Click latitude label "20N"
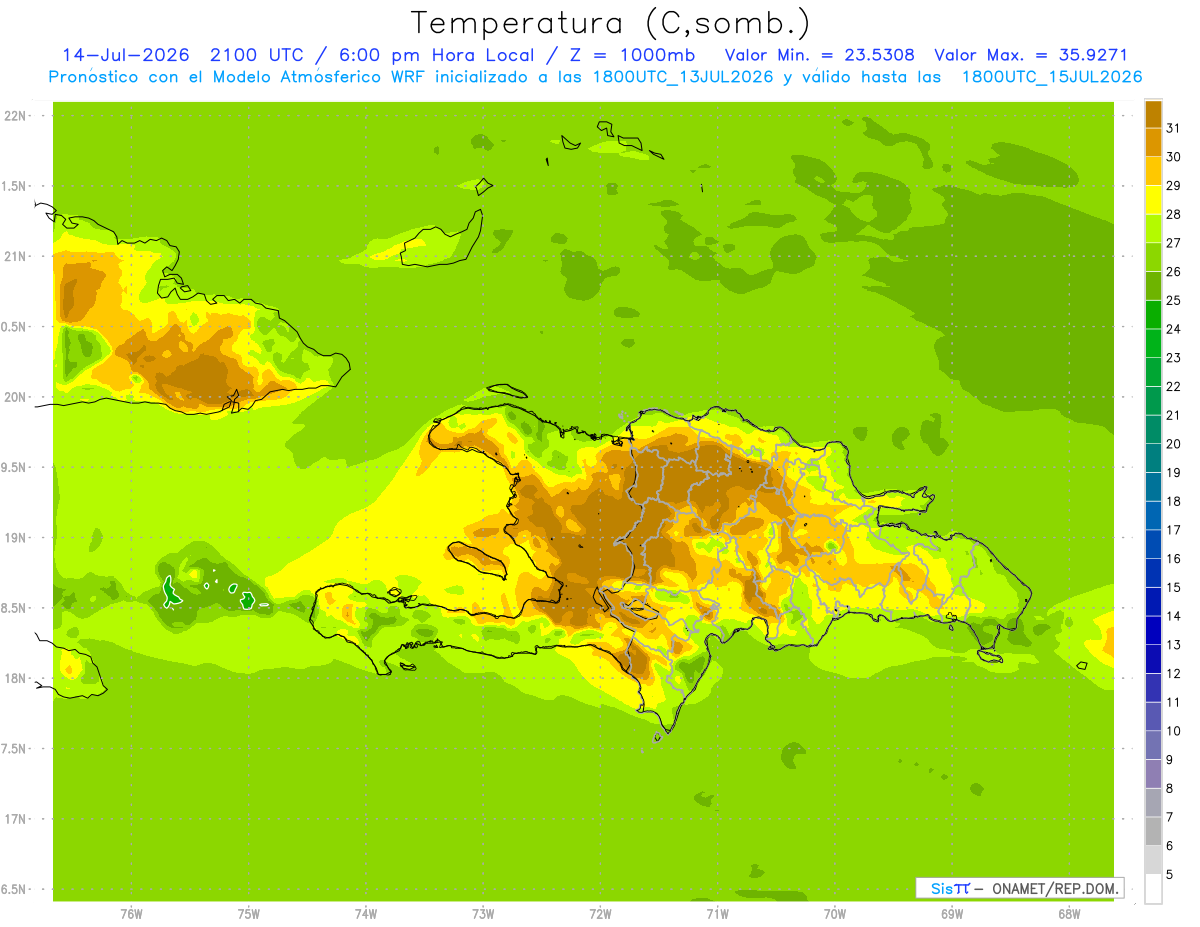This screenshot has width=1200, height=927. pyautogui.click(x=16, y=397)
